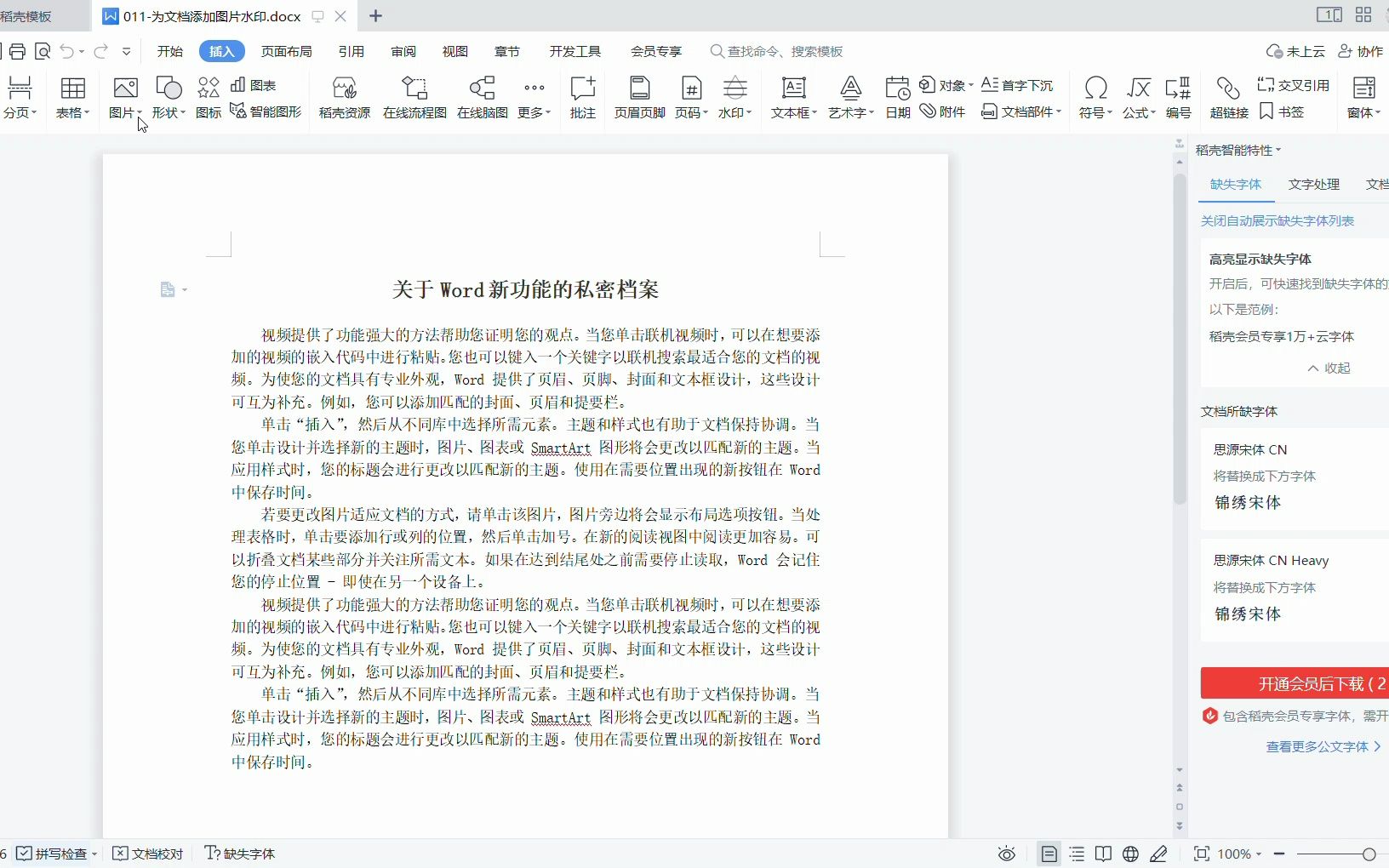
Task: Open 查看更多公文字体 link
Action: coord(1323,746)
